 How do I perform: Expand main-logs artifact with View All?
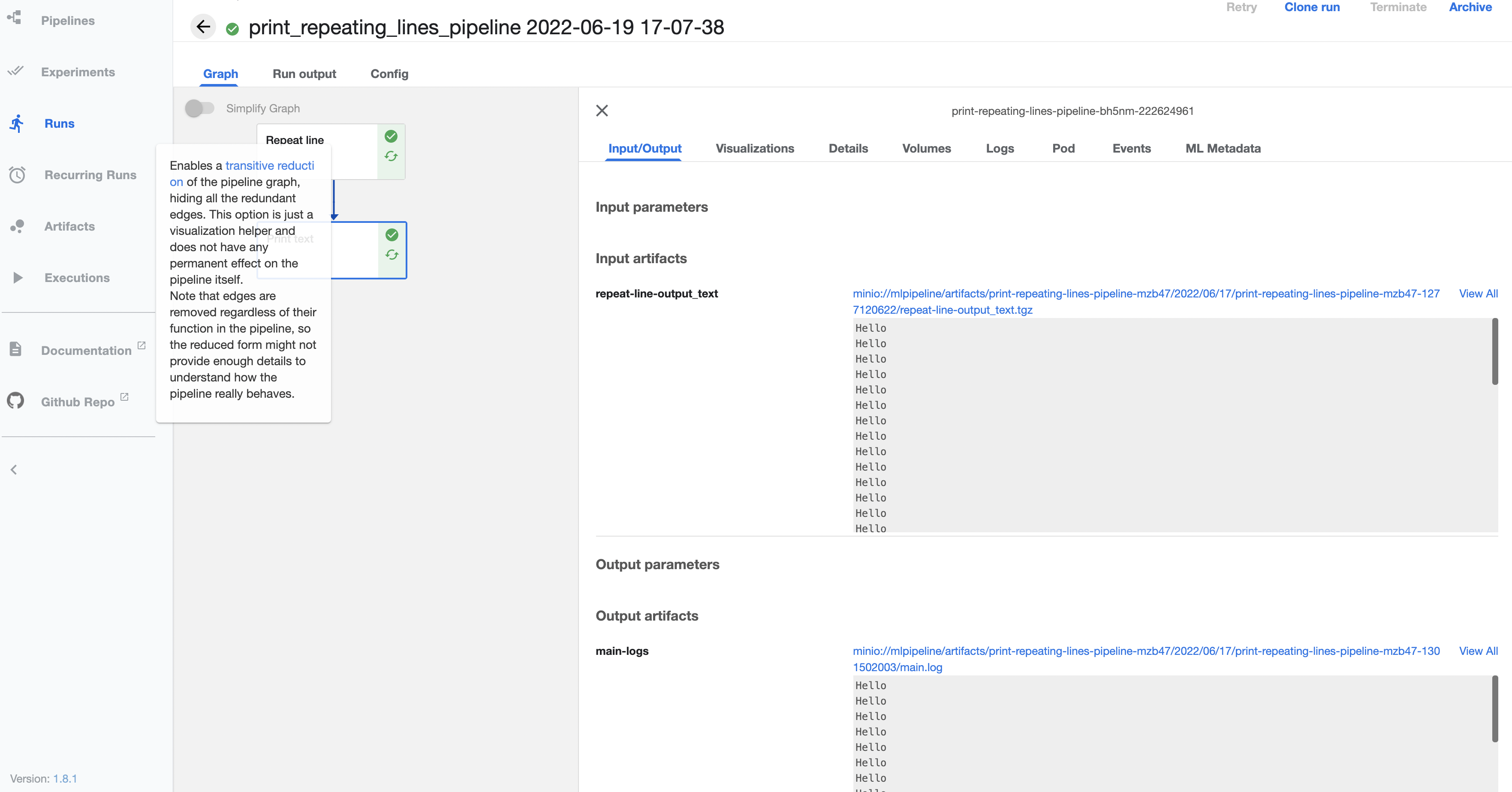pyautogui.click(x=1478, y=651)
